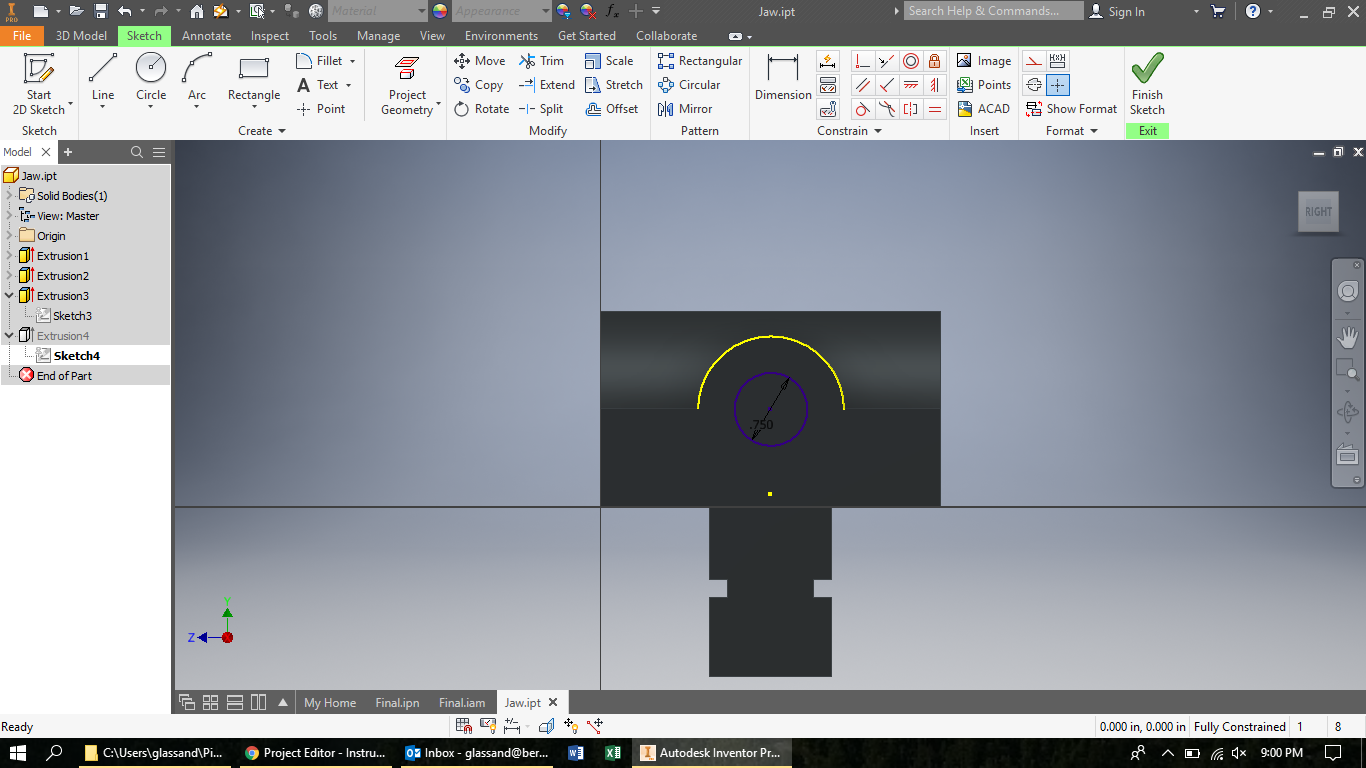The width and height of the screenshot is (1366, 768).
Task: Toggle the Center Point format button
Action: [x=1058, y=85]
